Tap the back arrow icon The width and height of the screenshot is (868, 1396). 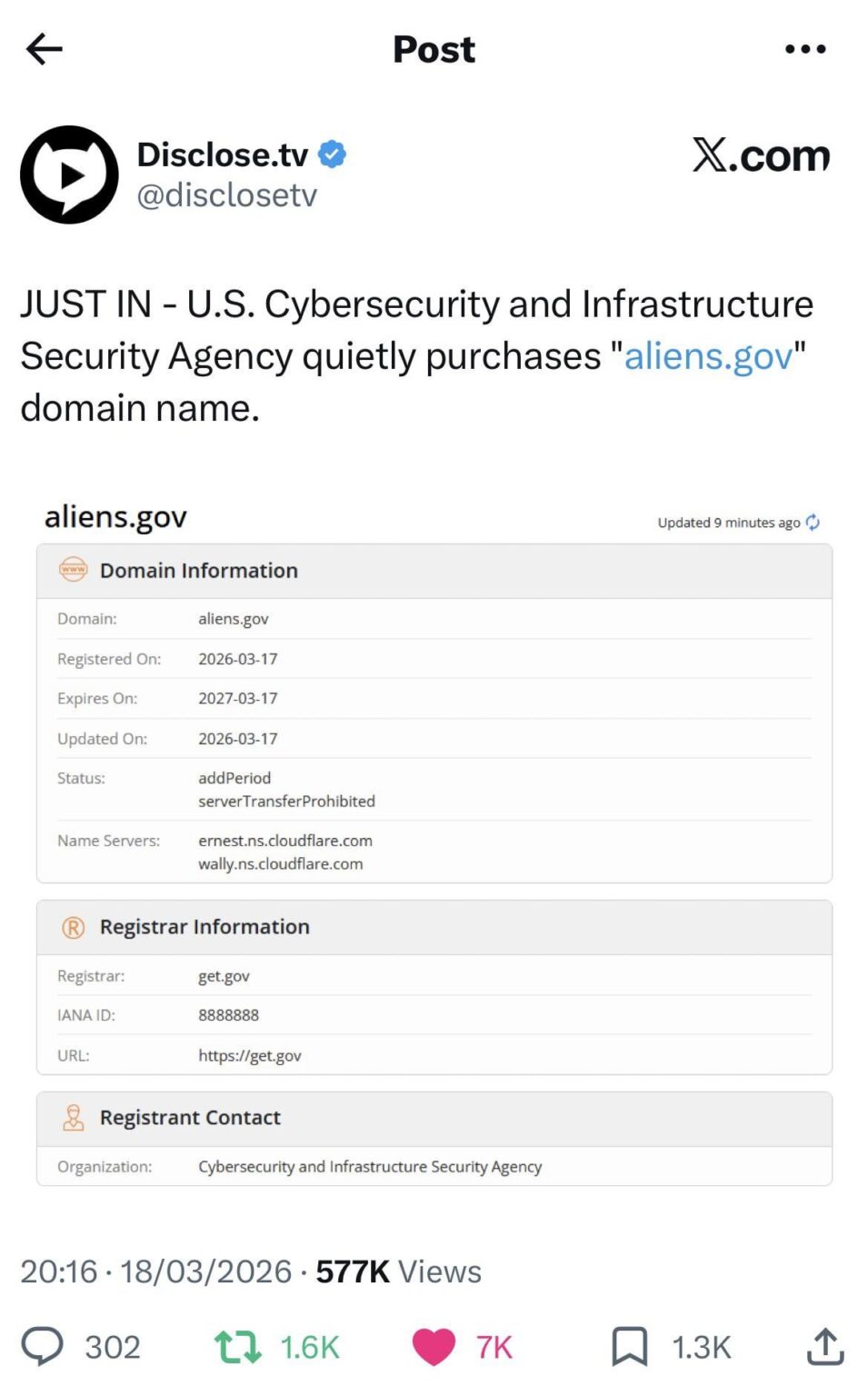pyautogui.click(x=44, y=49)
